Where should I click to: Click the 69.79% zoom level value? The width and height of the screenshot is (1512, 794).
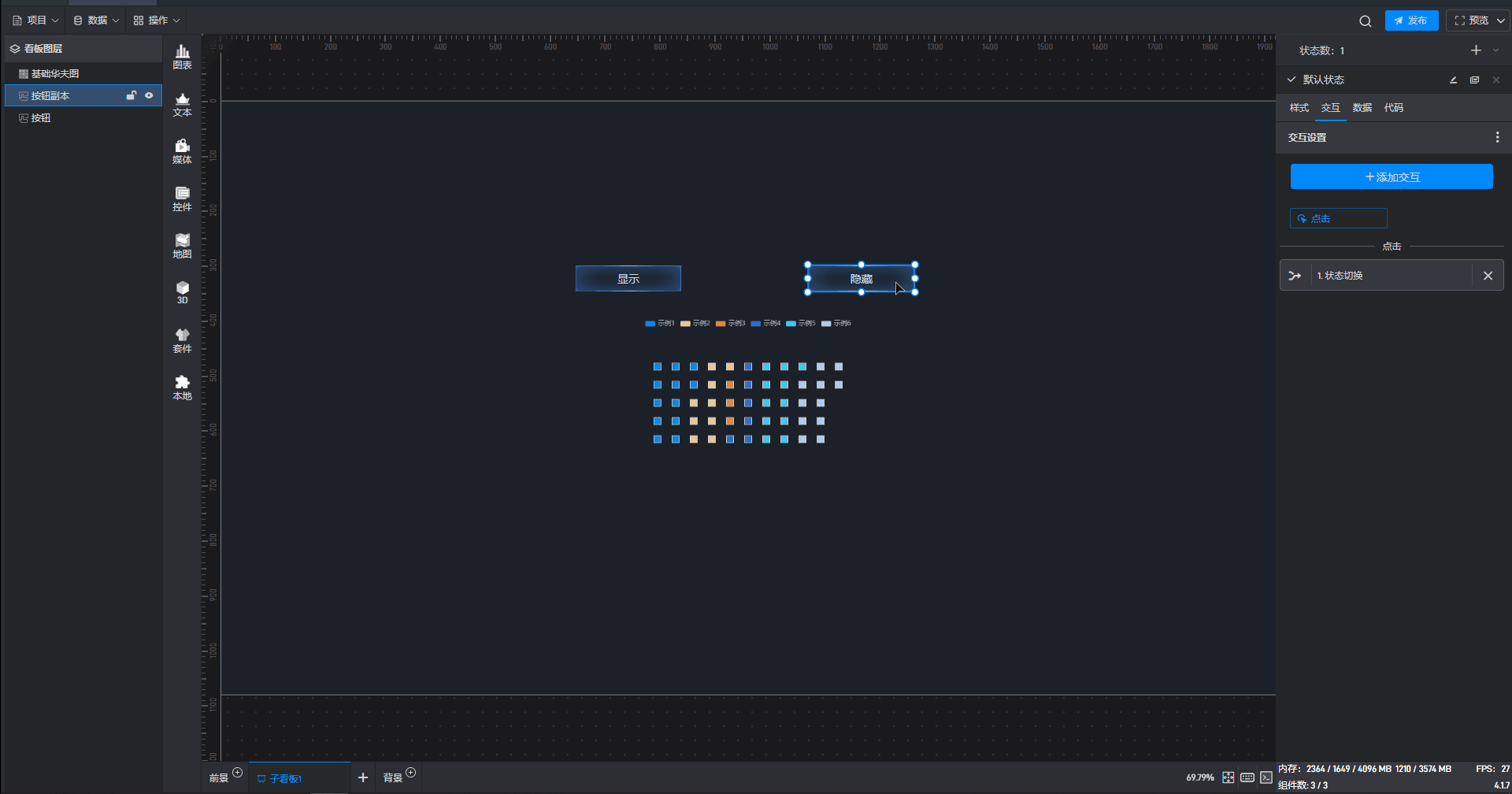tap(1200, 777)
